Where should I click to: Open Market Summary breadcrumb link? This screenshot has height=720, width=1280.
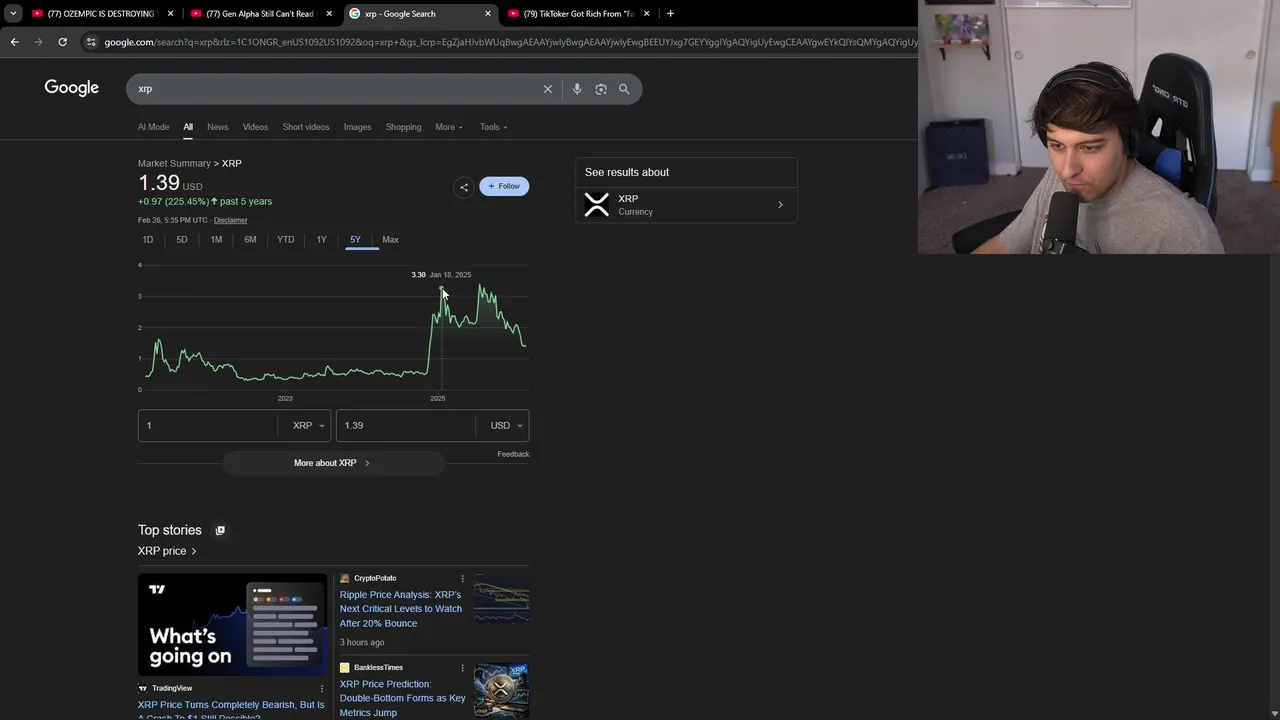point(174,163)
